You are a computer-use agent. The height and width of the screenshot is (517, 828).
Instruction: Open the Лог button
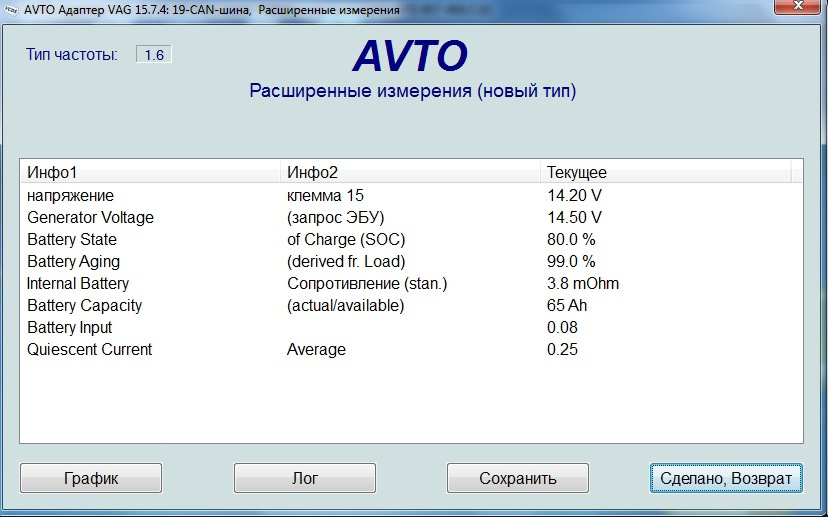click(x=305, y=478)
